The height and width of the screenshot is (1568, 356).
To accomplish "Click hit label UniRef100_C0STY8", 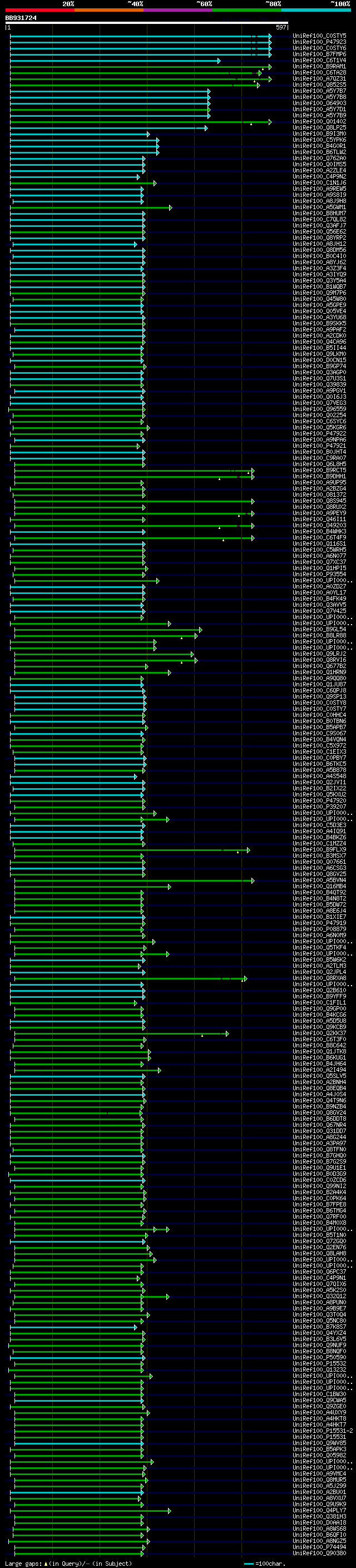I will click(319, 703).
